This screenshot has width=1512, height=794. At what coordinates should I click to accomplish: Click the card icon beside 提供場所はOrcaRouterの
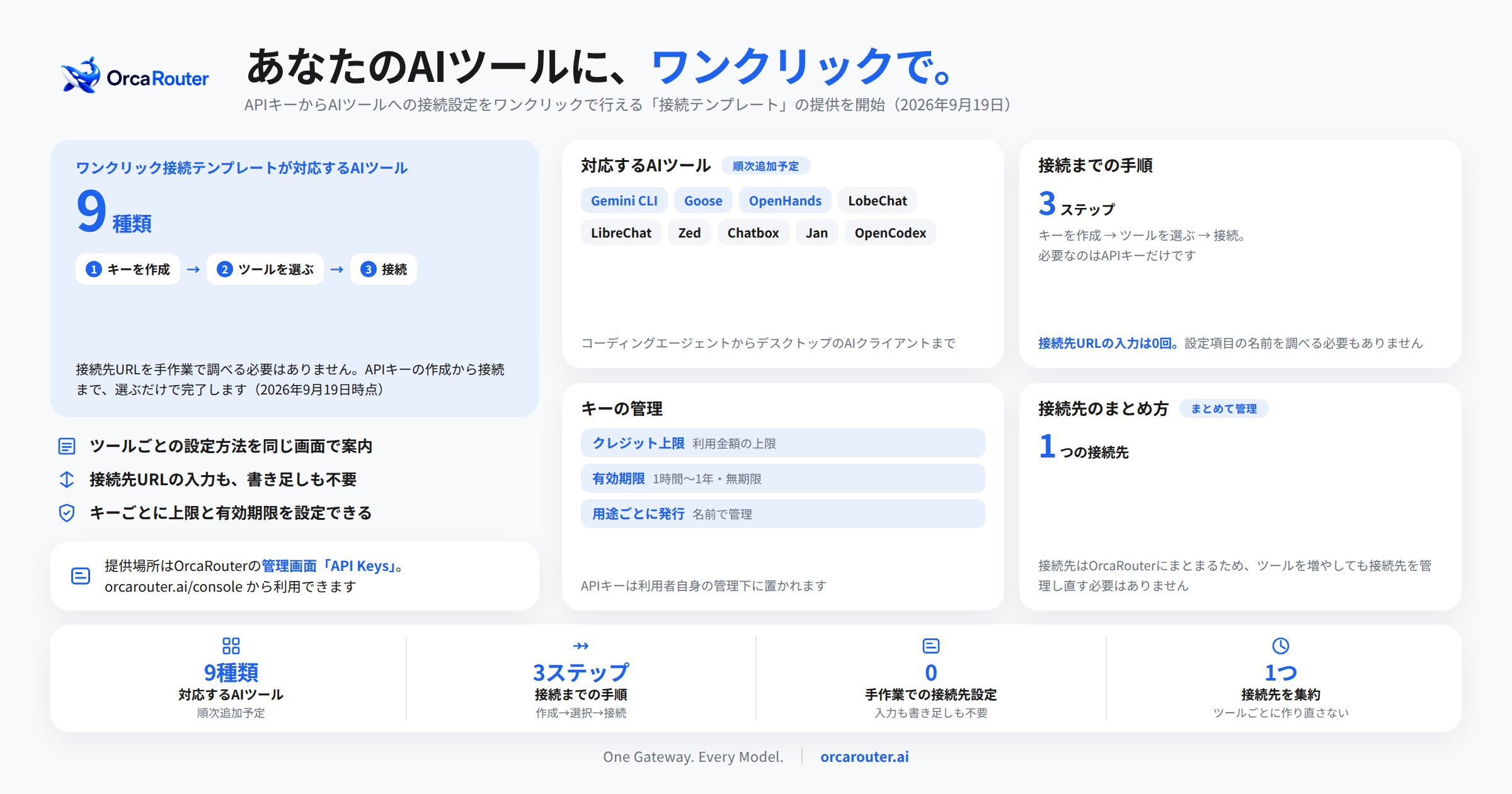(x=81, y=576)
